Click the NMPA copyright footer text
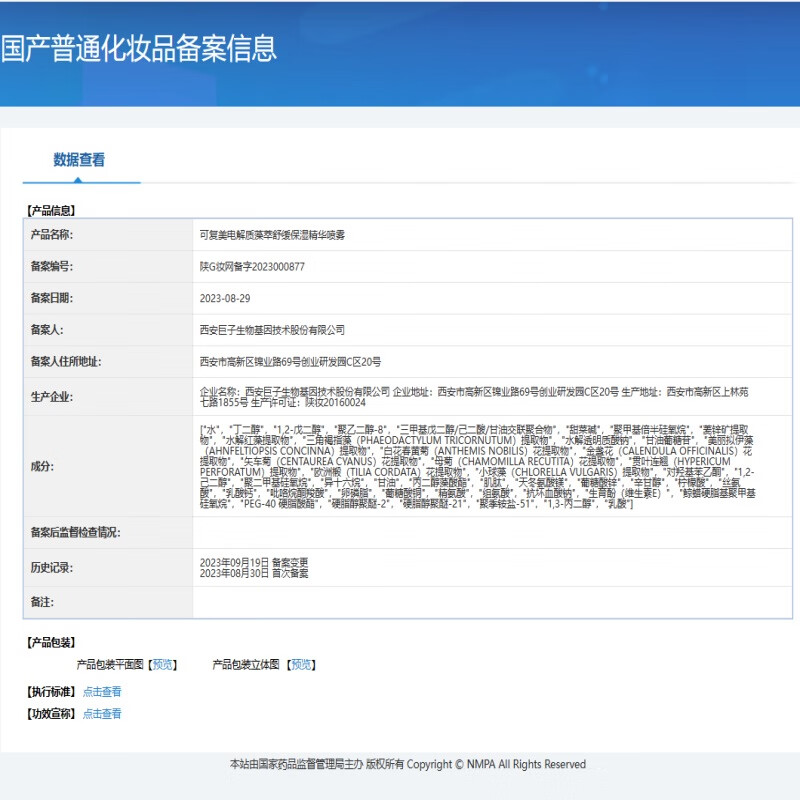800x800 pixels. coord(408,765)
